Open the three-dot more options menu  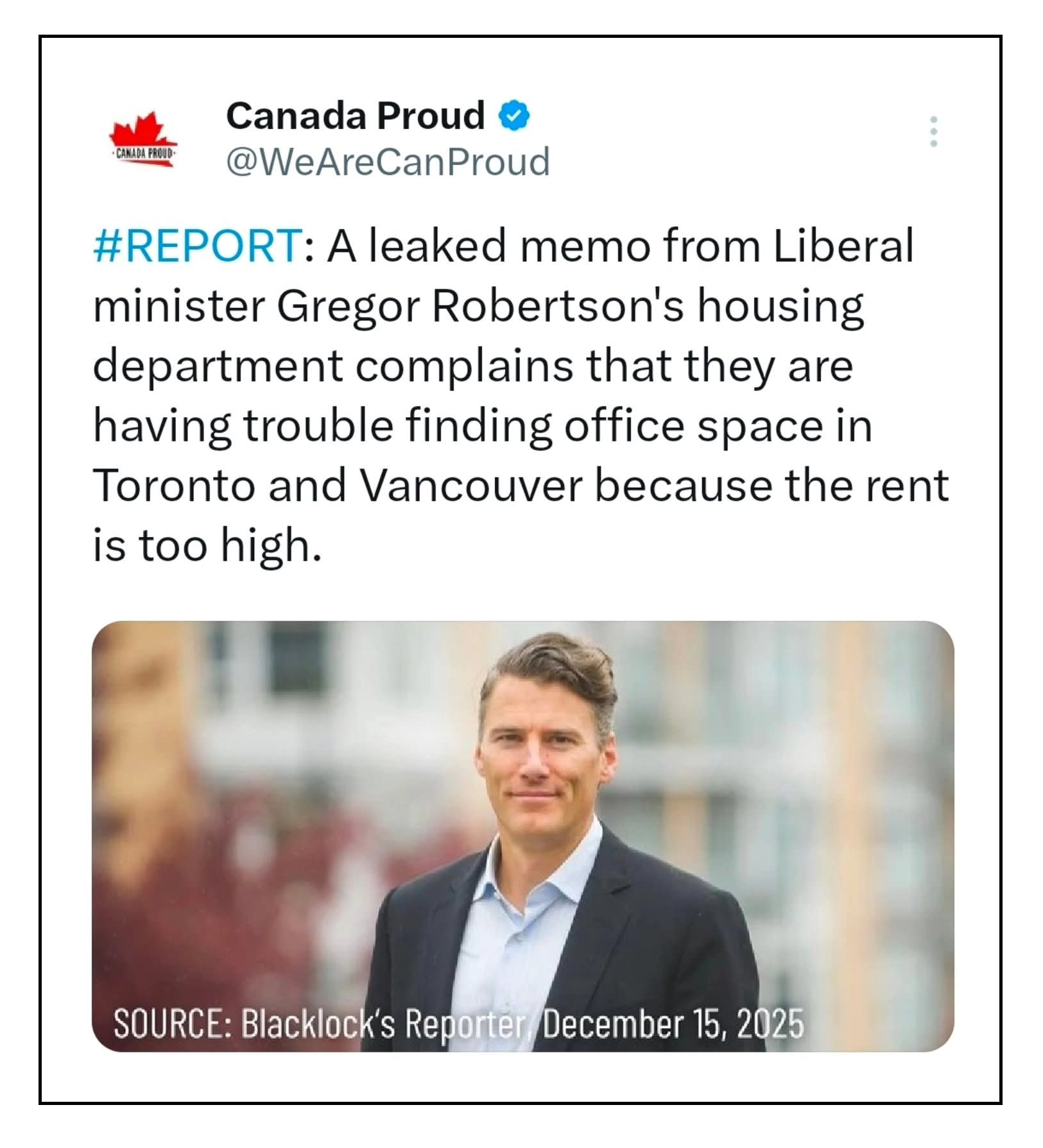(x=933, y=132)
